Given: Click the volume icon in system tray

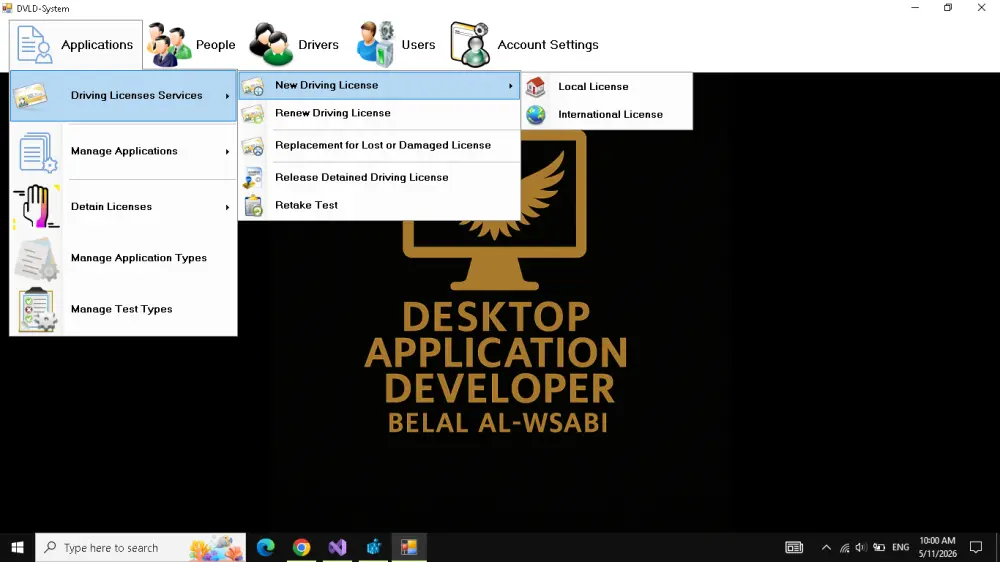Looking at the screenshot, I should [861, 547].
